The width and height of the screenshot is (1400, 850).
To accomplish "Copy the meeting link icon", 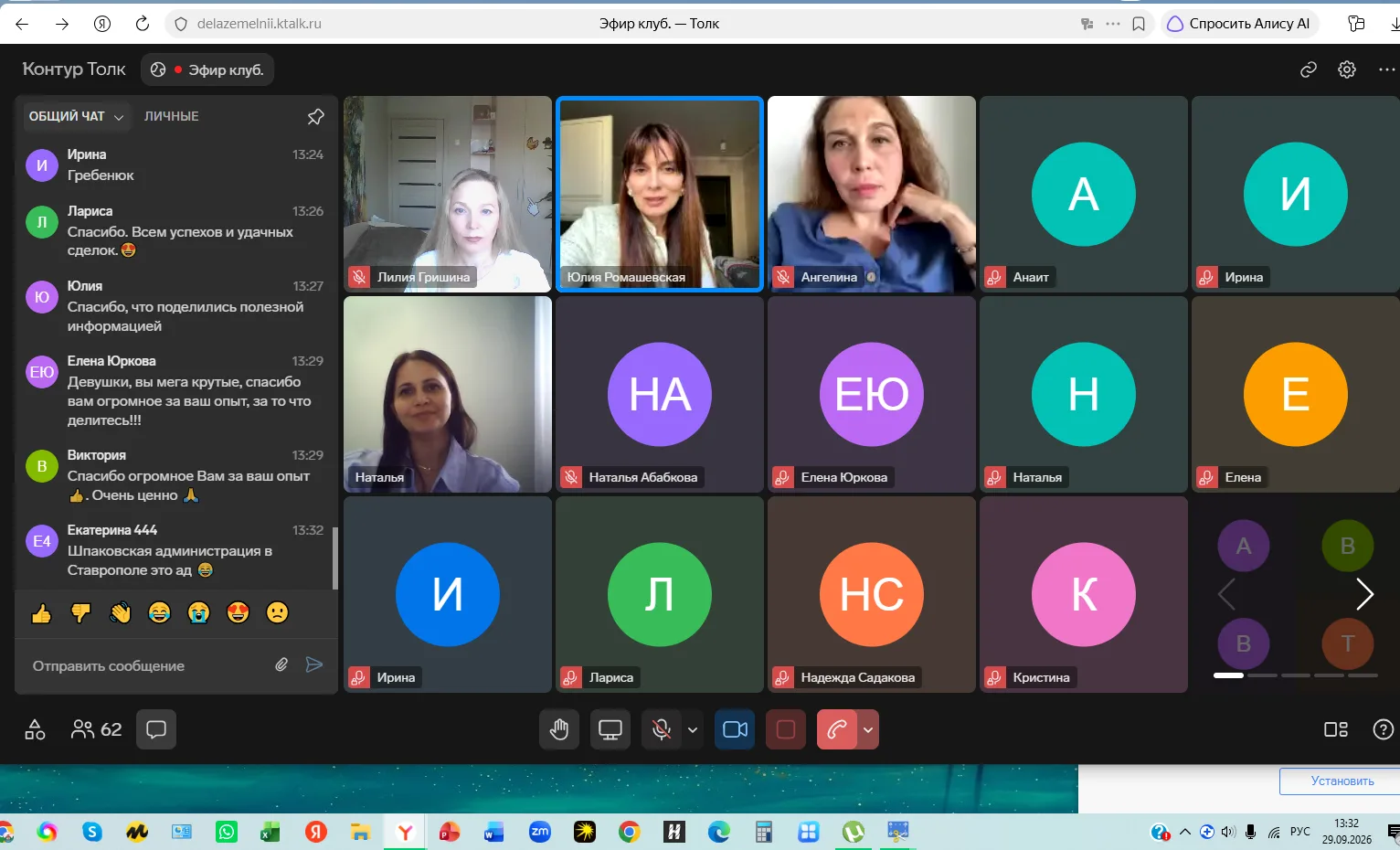I will [x=1309, y=69].
